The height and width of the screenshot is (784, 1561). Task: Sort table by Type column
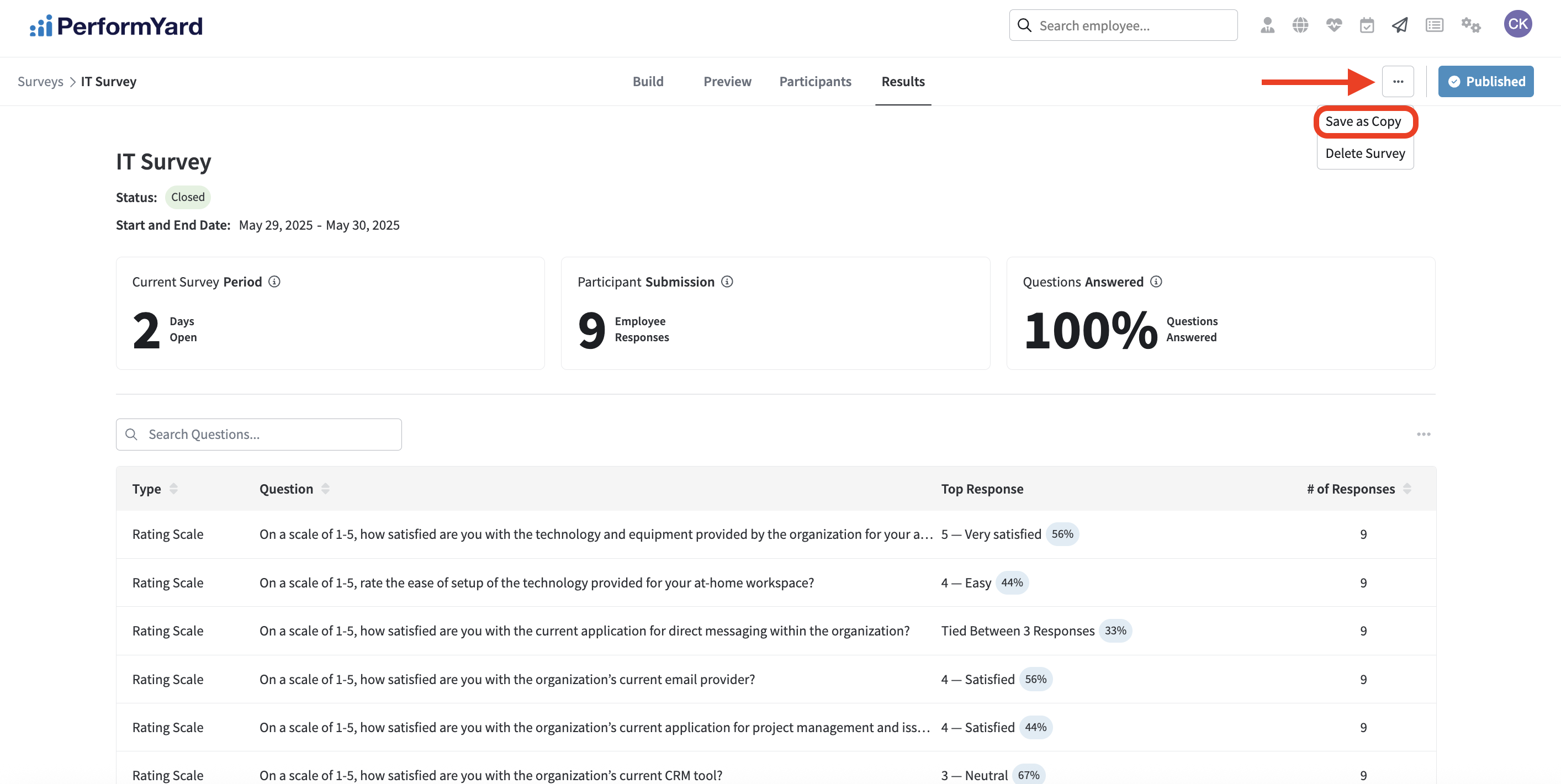pyautogui.click(x=173, y=489)
